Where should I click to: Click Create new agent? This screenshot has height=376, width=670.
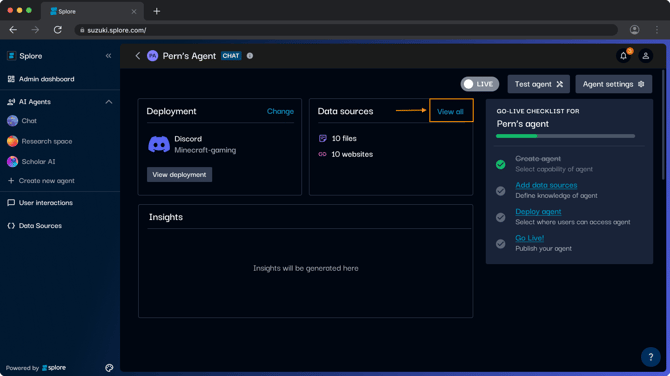click(x=41, y=181)
